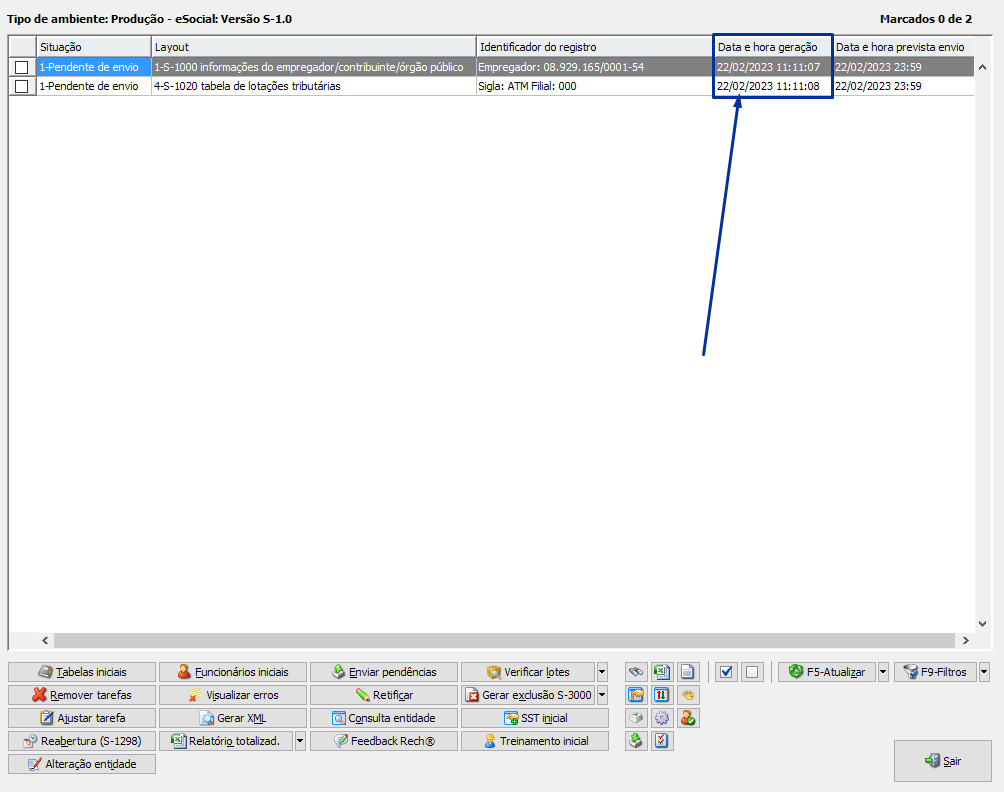Expand dropdown beside Relatório totalizad.
Image resolution: width=1004 pixels, height=792 pixels.
(x=300, y=741)
